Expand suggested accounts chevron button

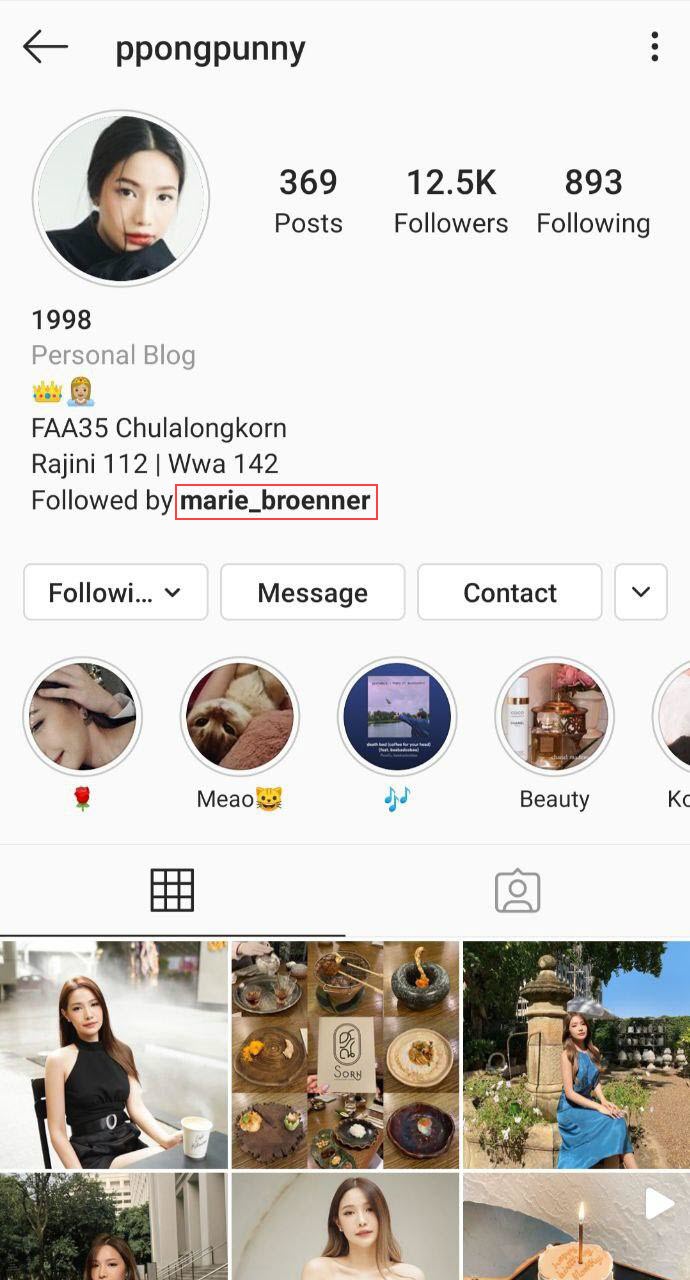point(641,592)
